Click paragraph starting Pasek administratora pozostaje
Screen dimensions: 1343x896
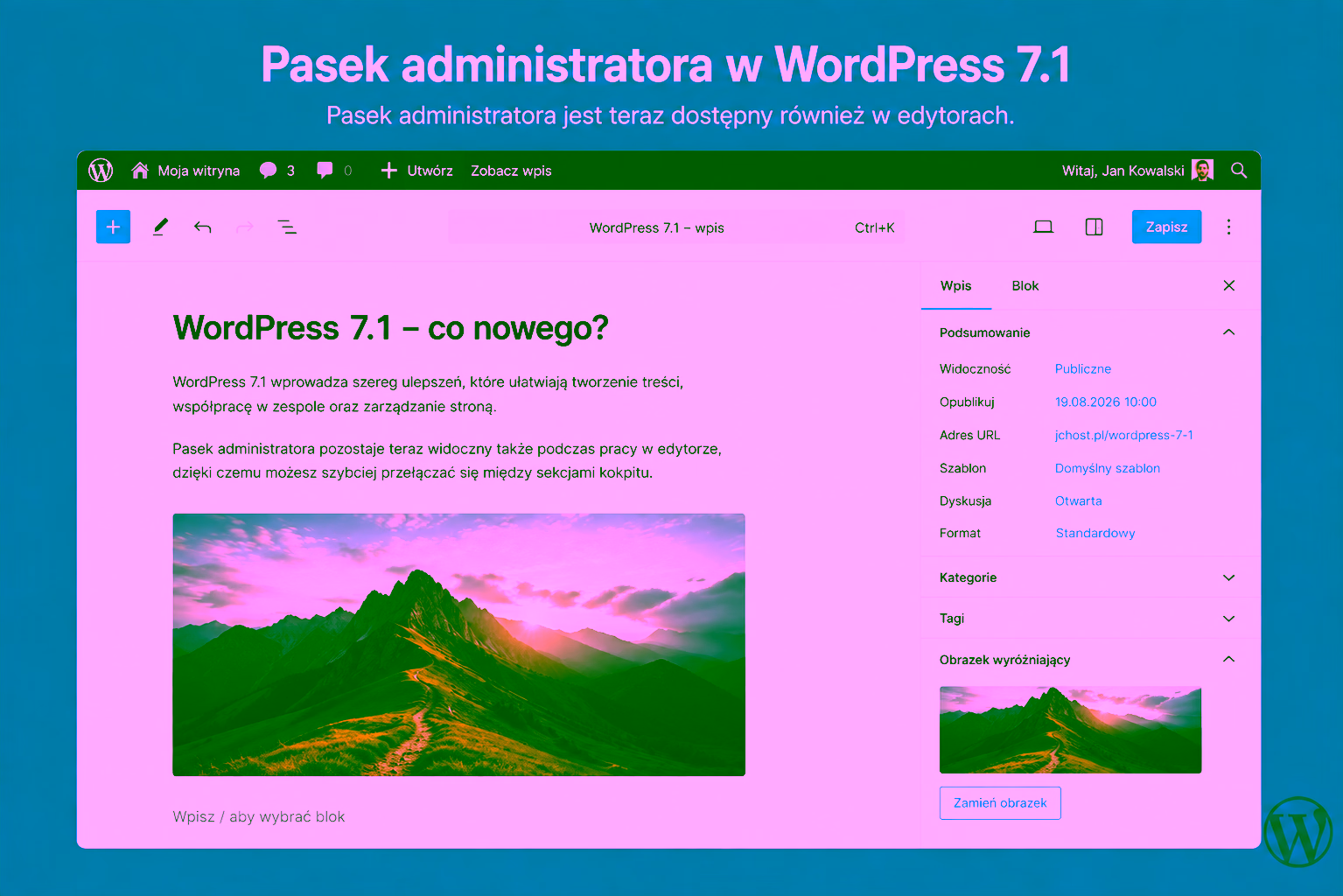pos(447,461)
